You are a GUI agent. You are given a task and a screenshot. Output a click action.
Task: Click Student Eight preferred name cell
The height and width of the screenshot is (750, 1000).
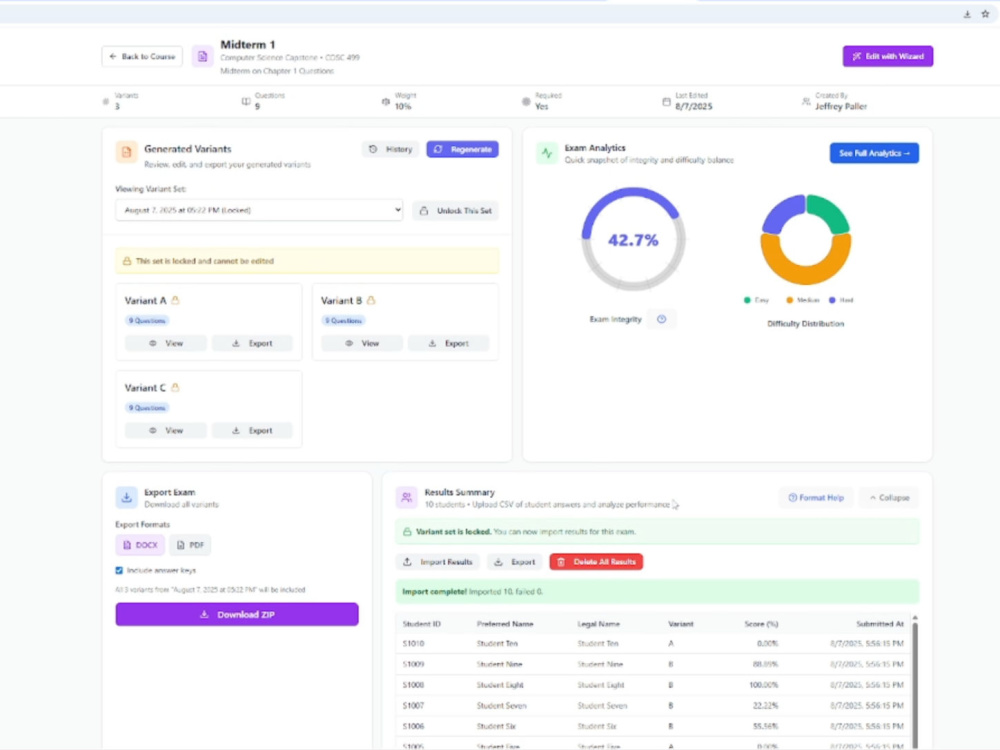500,685
